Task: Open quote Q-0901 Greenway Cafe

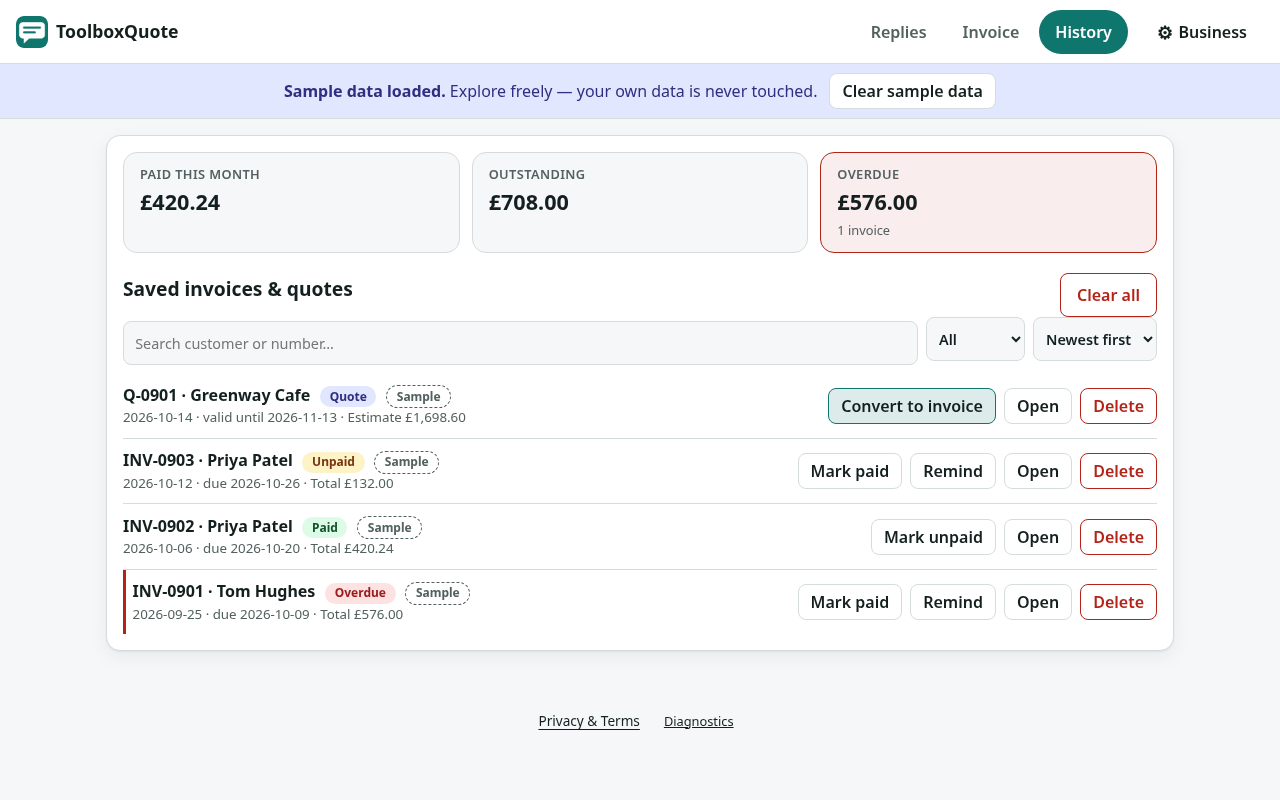Action: (x=1038, y=406)
